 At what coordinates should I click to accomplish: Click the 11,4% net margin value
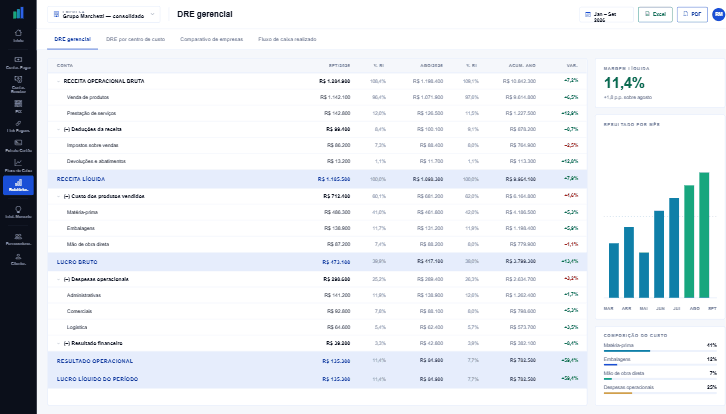624,83
